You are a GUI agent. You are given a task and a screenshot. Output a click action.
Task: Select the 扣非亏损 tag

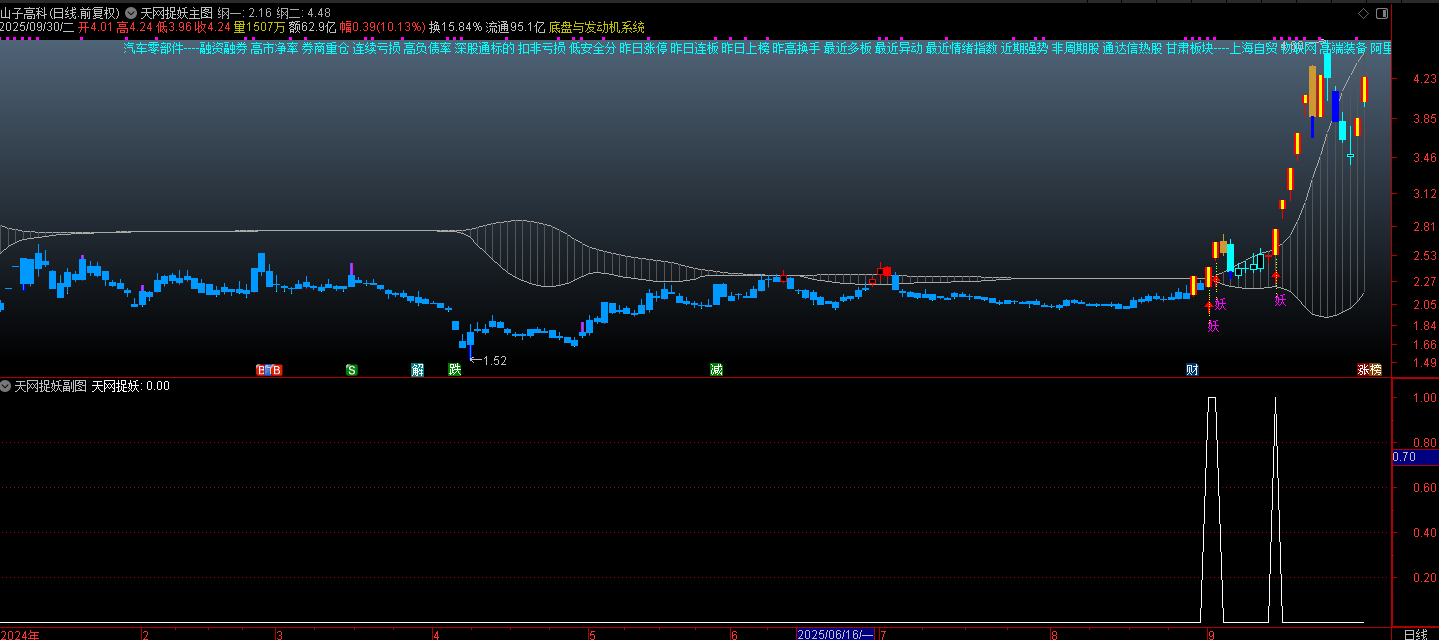pyautogui.click(x=542, y=48)
